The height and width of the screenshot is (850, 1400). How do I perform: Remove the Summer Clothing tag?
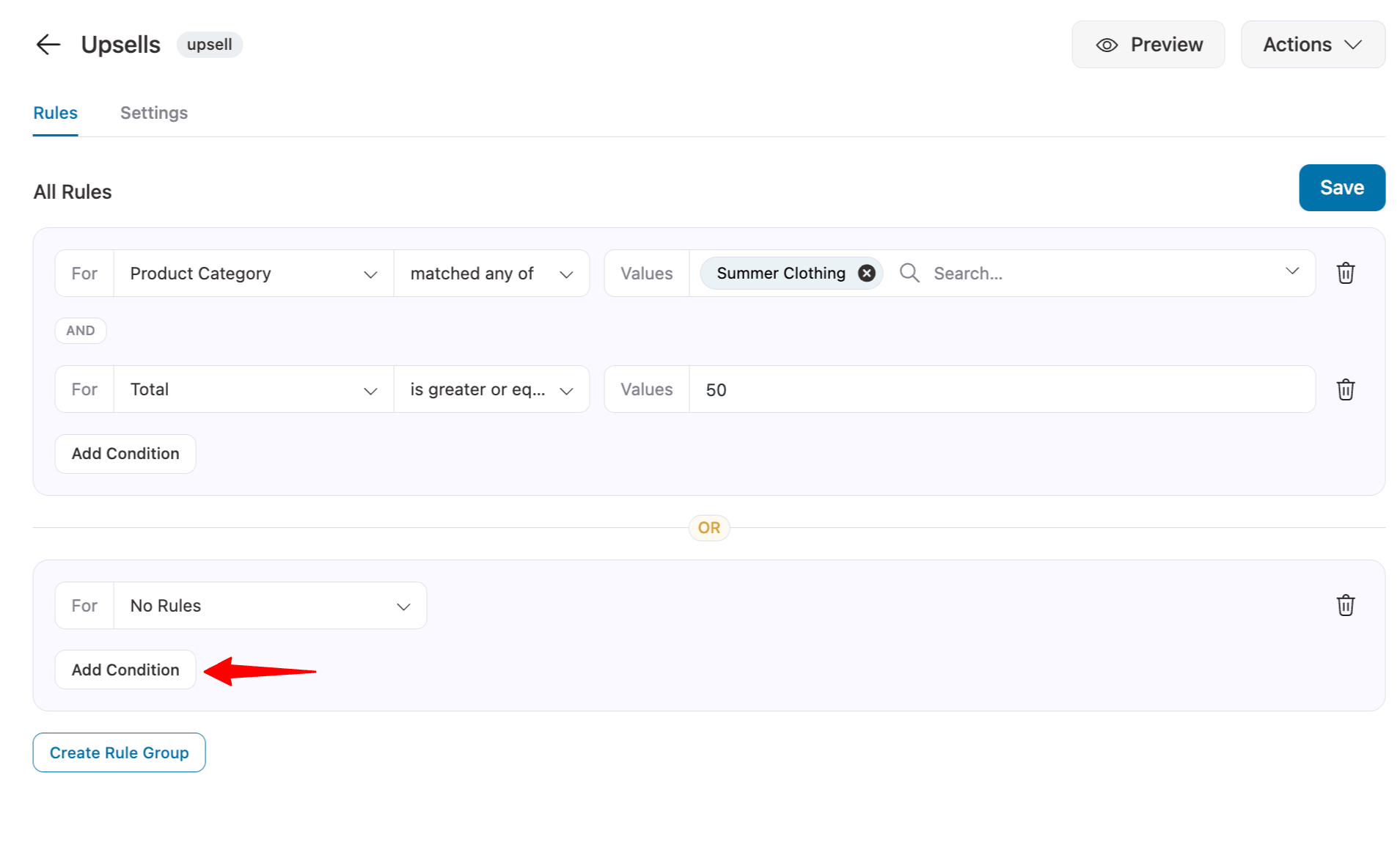point(866,274)
